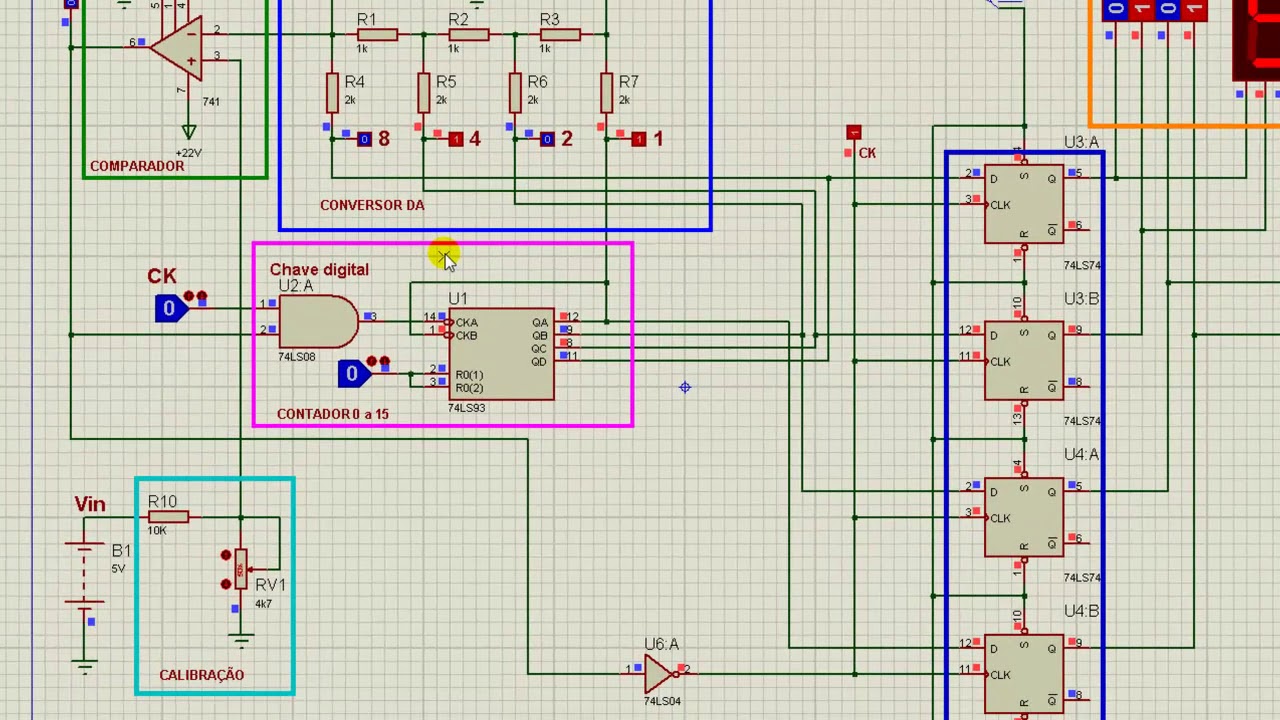Select the +22V power terminal arrow
This screenshot has height=720, width=1280.
pos(188,130)
